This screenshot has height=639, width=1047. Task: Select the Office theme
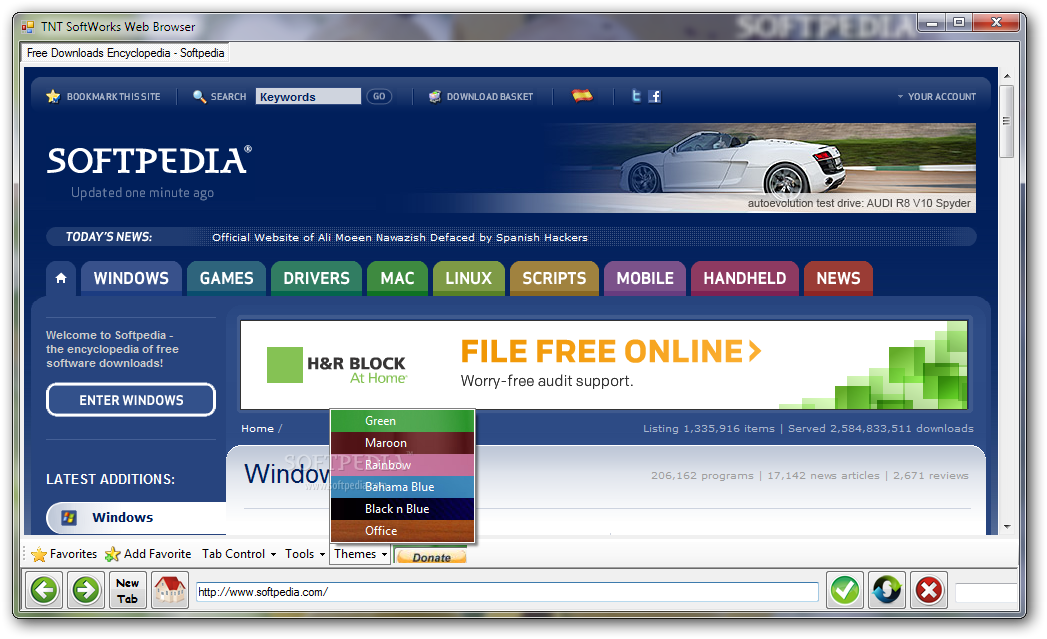[x=403, y=531]
